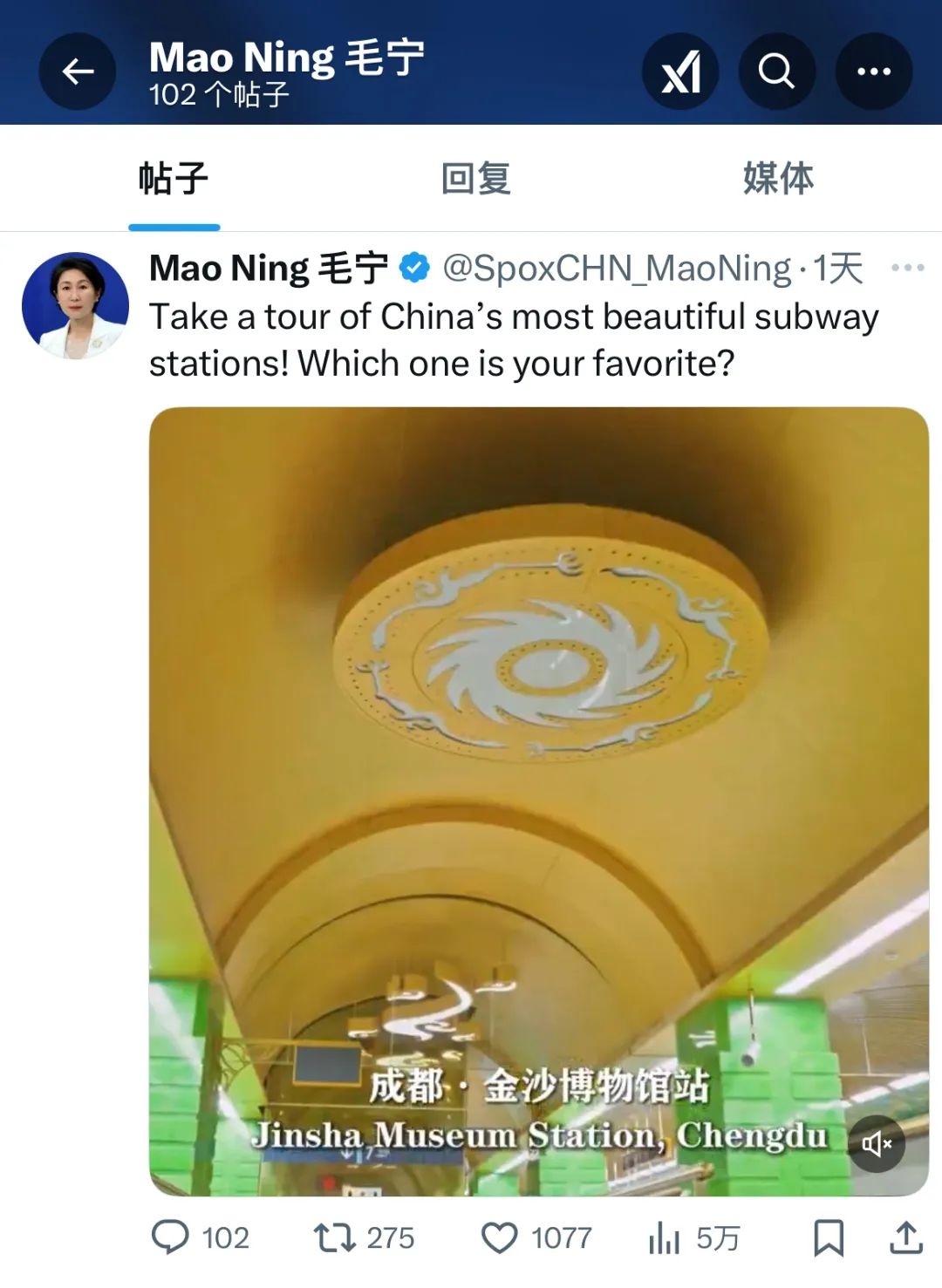Open the search magnifier icon
Screen dimensions: 942x1288
pos(776,72)
